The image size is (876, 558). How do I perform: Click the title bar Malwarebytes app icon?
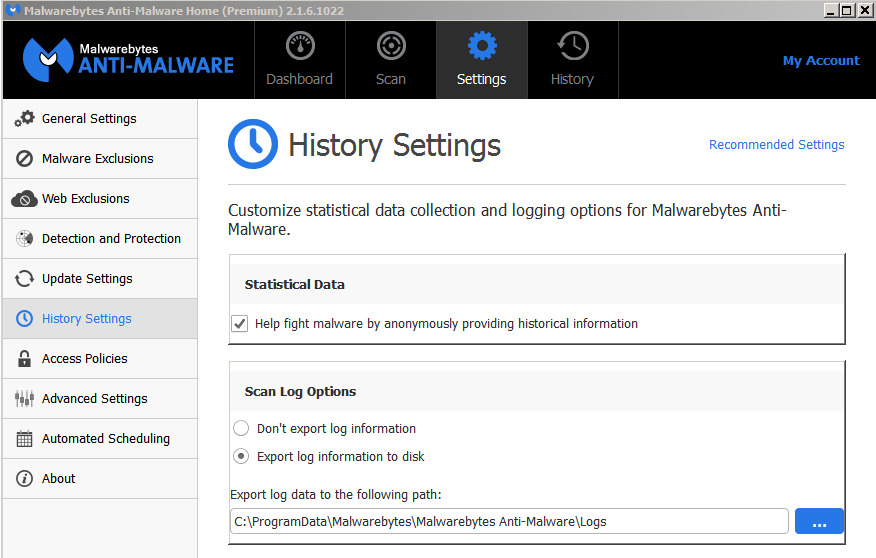[x=12, y=10]
